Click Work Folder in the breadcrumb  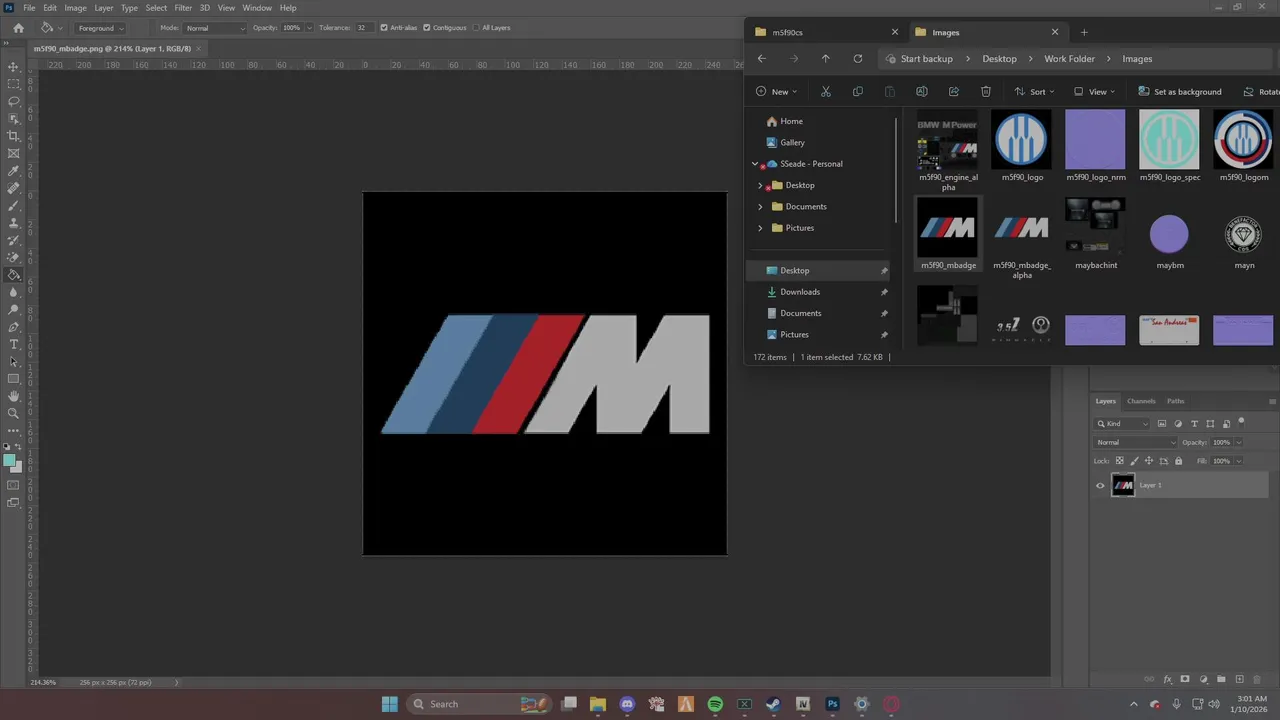(1069, 59)
